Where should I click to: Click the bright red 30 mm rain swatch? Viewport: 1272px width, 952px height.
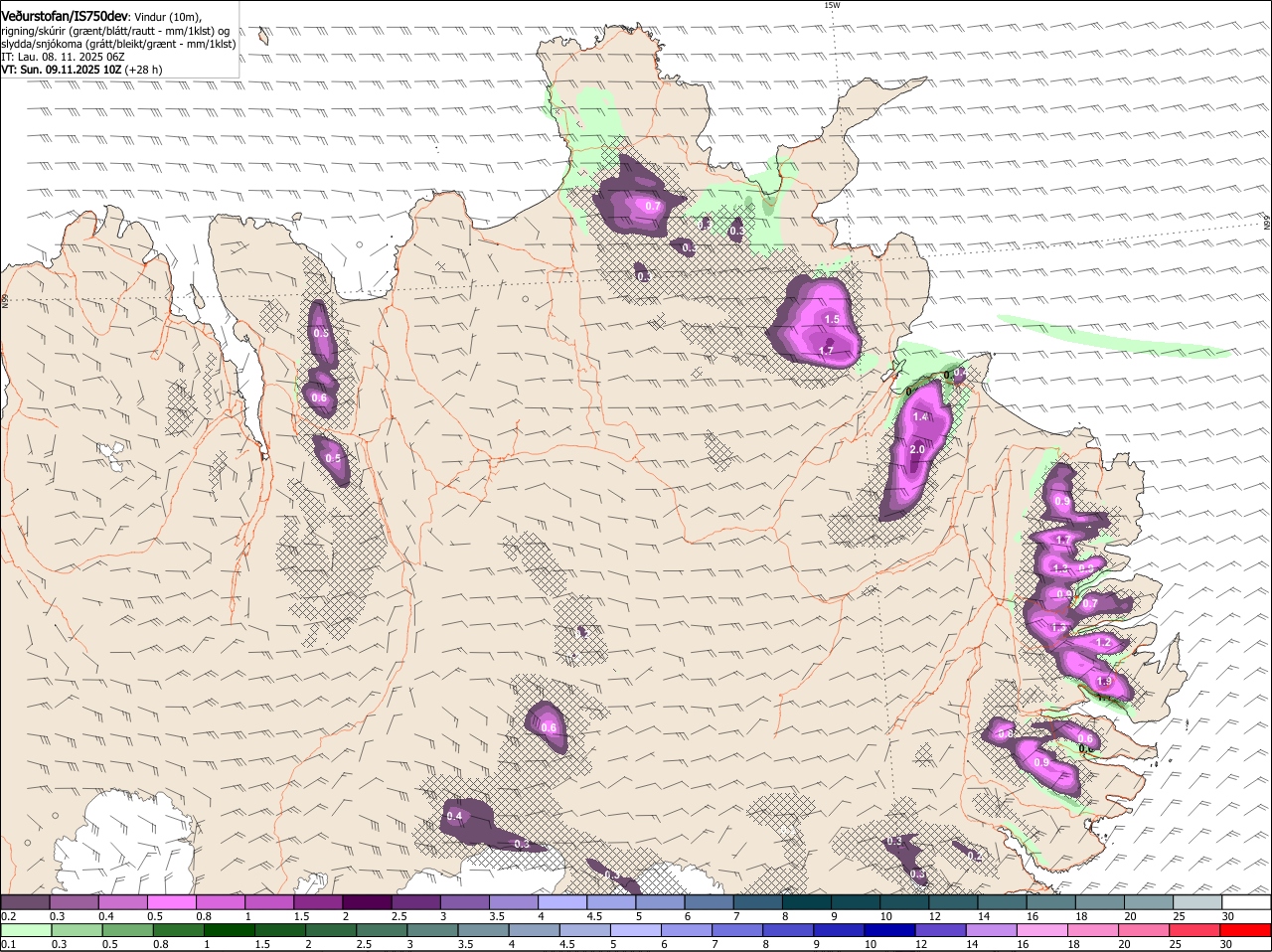tap(1245, 931)
